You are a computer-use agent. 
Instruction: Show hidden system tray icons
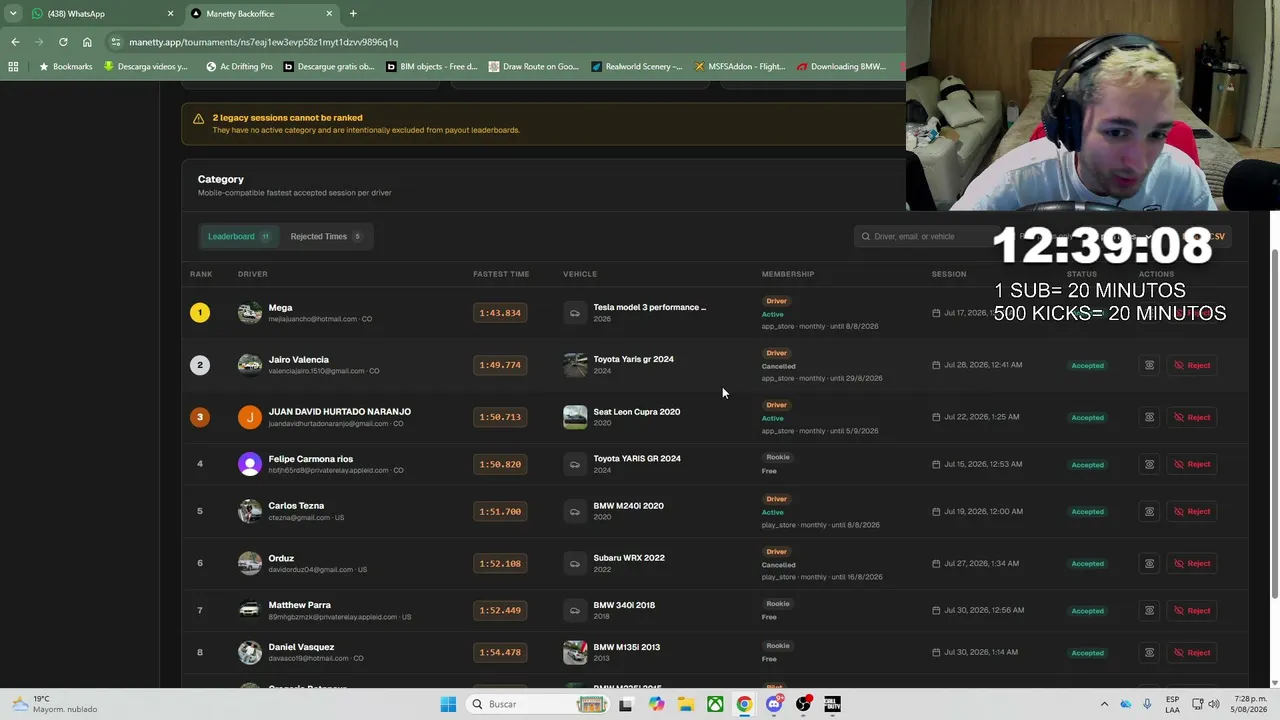[1104, 704]
